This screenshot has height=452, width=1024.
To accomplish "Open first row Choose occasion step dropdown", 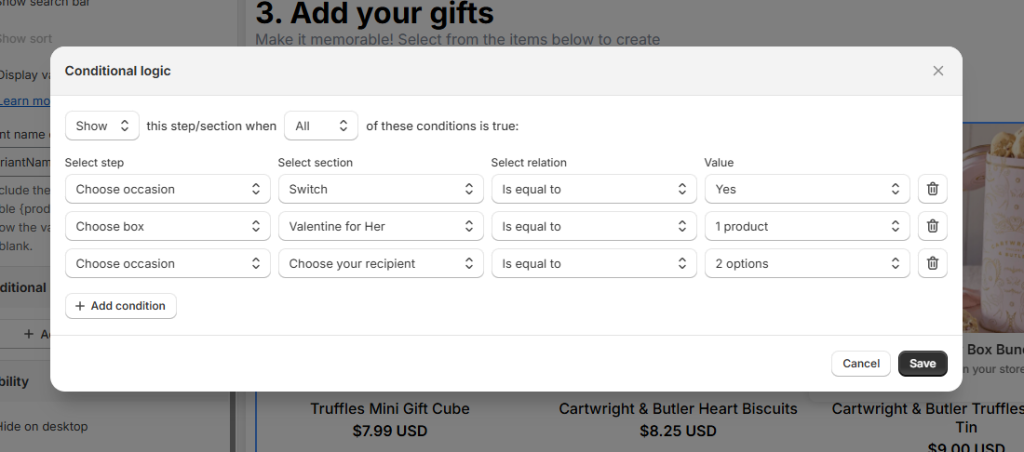I will pyautogui.click(x=167, y=189).
